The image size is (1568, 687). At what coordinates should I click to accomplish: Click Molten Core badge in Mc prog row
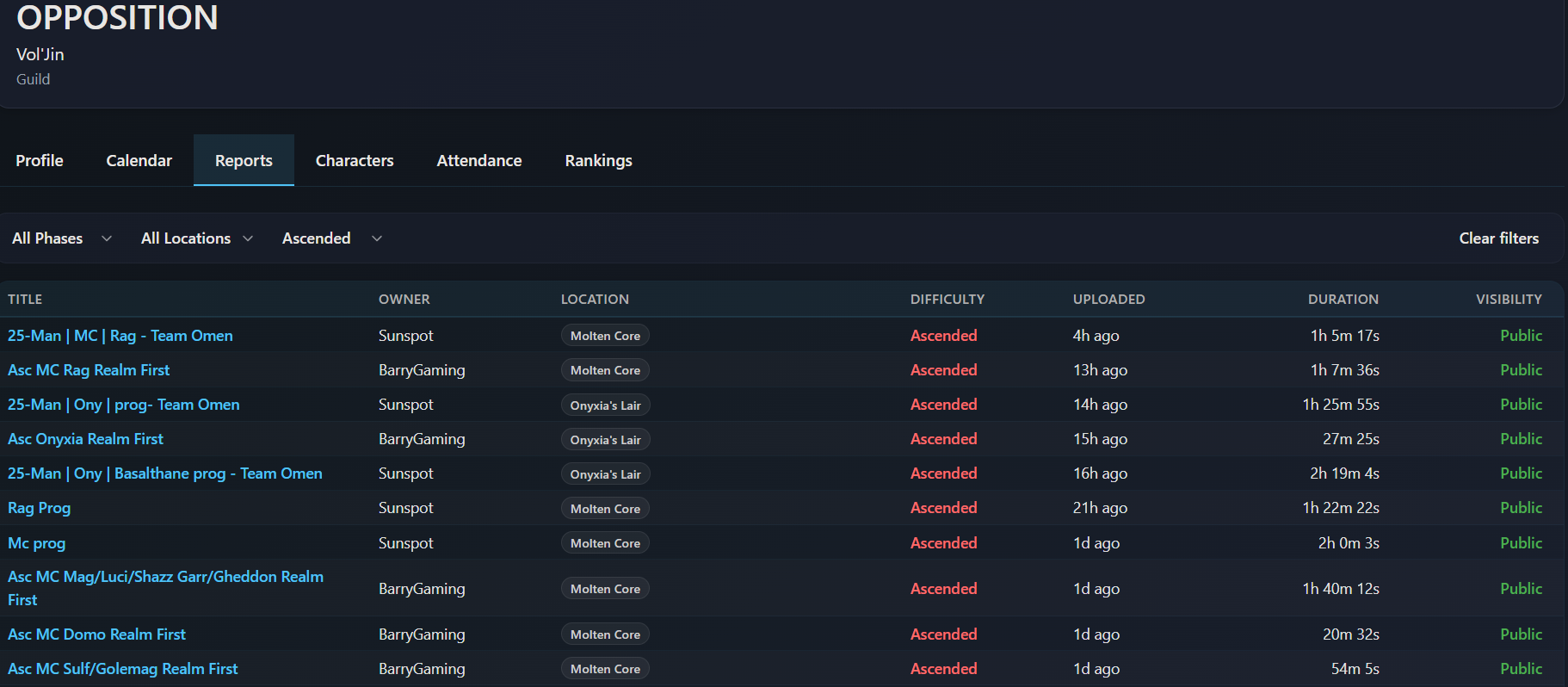coord(605,543)
